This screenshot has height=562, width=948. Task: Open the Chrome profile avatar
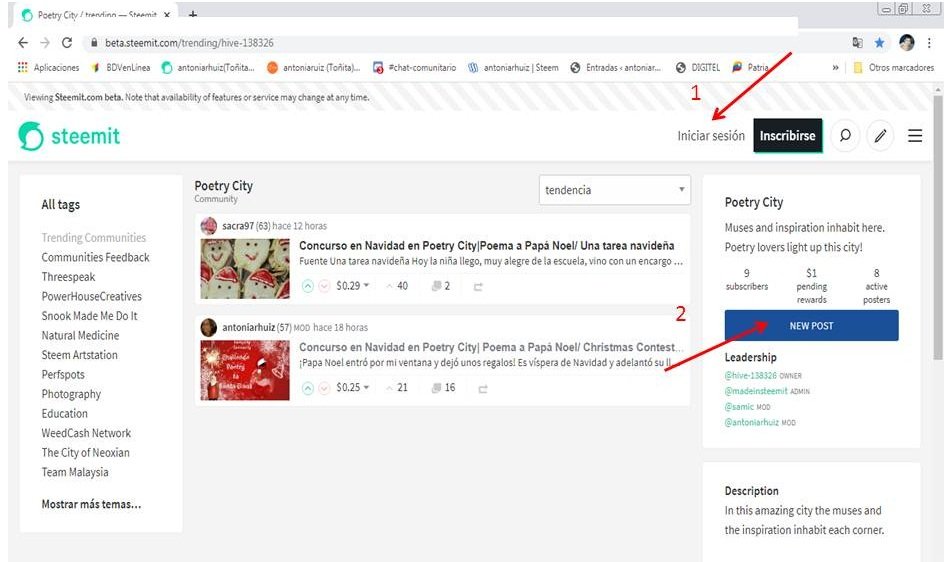point(906,42)
